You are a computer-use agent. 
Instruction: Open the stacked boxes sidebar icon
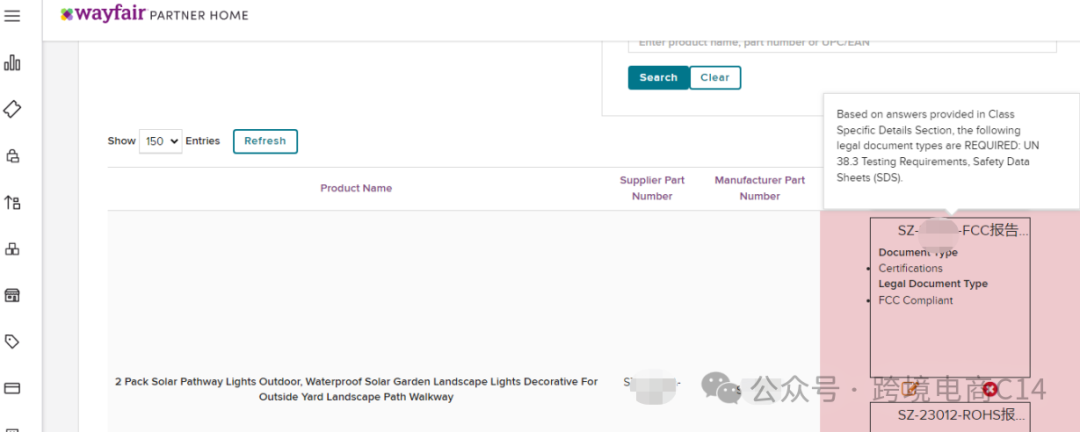click(13, 249)
